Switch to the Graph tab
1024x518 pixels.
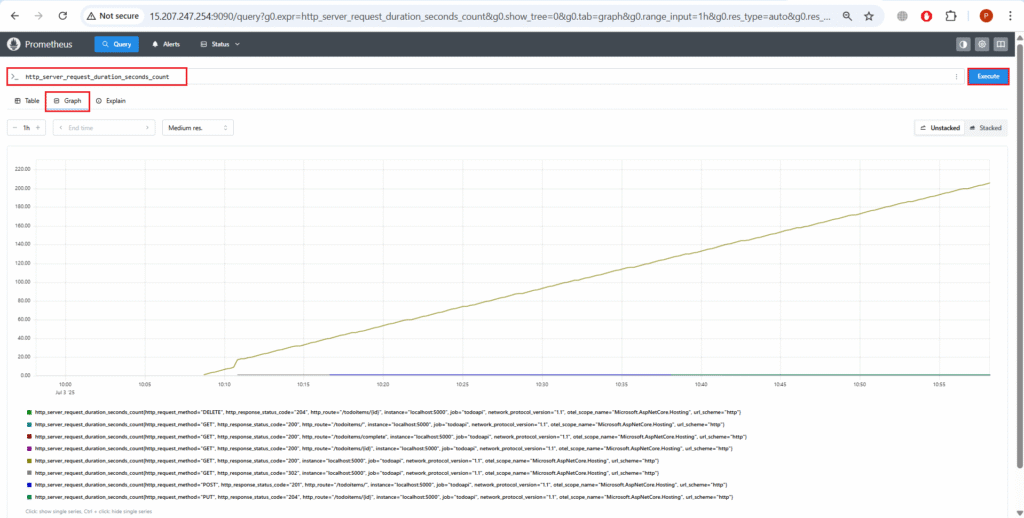pyautogui.click(x=68, y=101)
